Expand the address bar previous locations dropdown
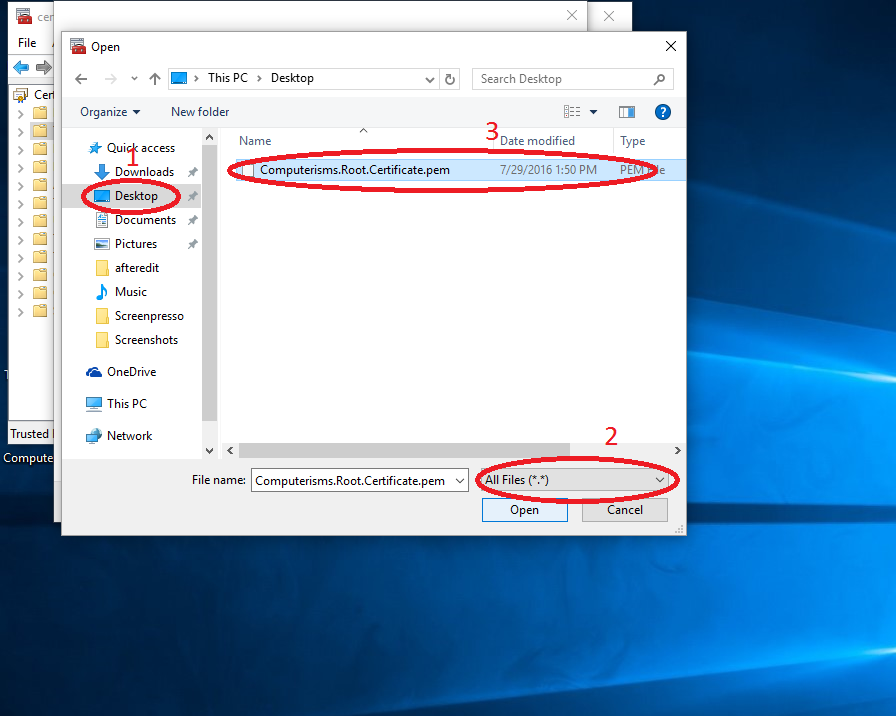This screenshot has width=896, height=716. pos(430,79)
